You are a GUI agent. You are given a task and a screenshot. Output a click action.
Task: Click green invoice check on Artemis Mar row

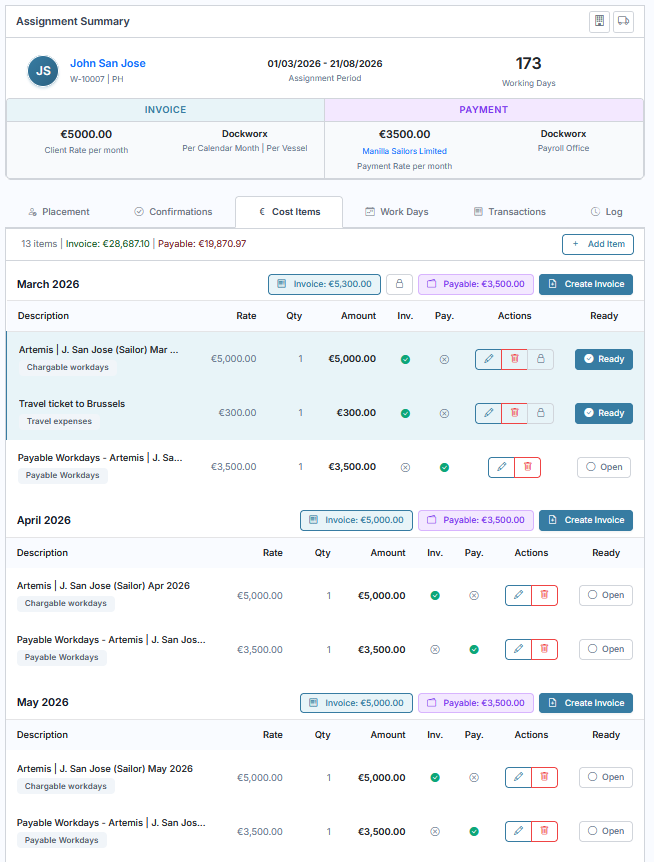(406, 360)
